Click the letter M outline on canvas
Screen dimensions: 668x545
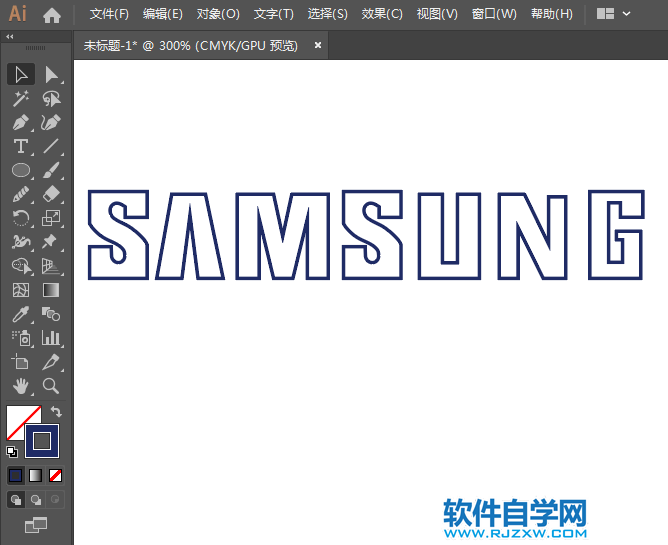coord(282,236)
